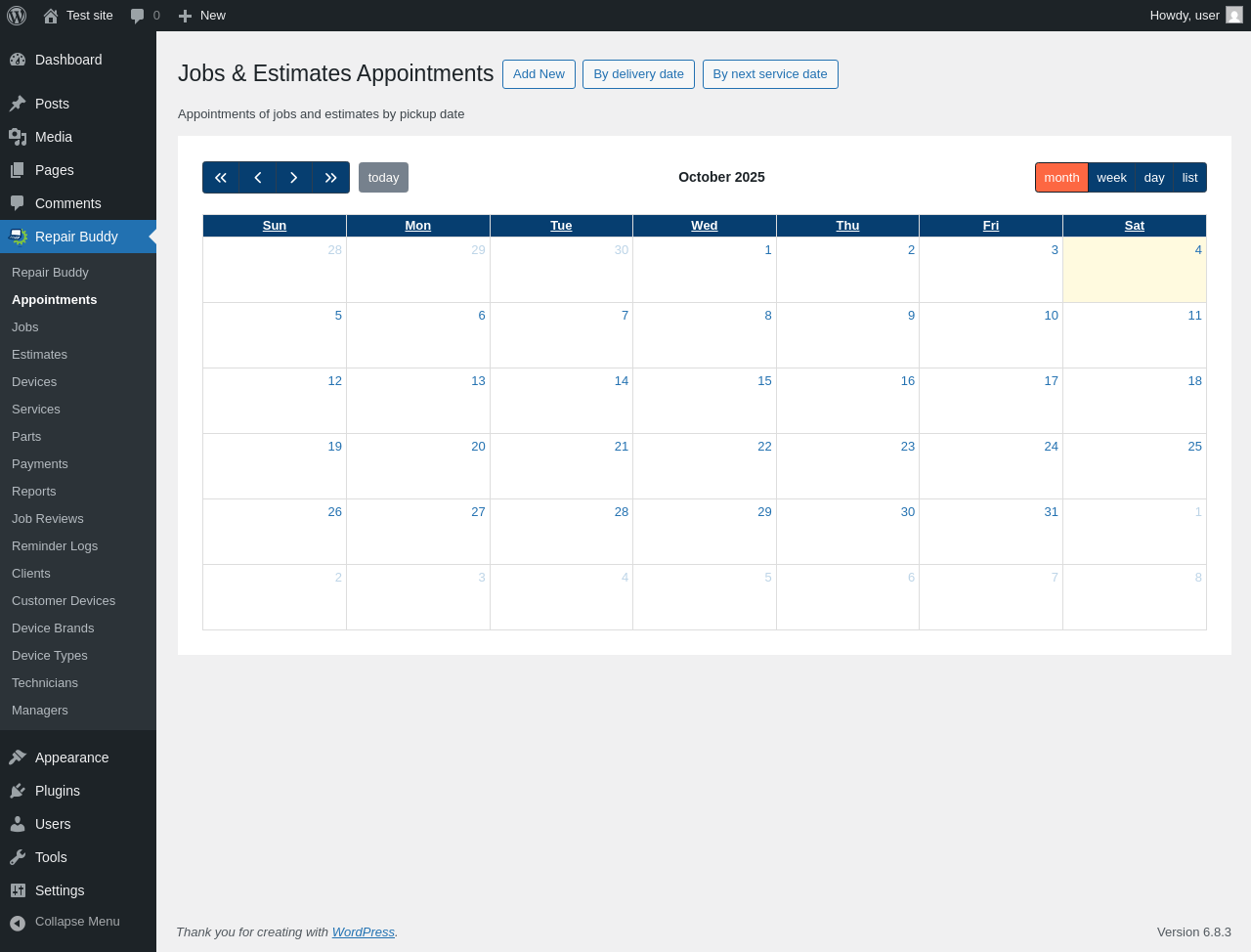Switch calendar to list view

click(1189, 178)
